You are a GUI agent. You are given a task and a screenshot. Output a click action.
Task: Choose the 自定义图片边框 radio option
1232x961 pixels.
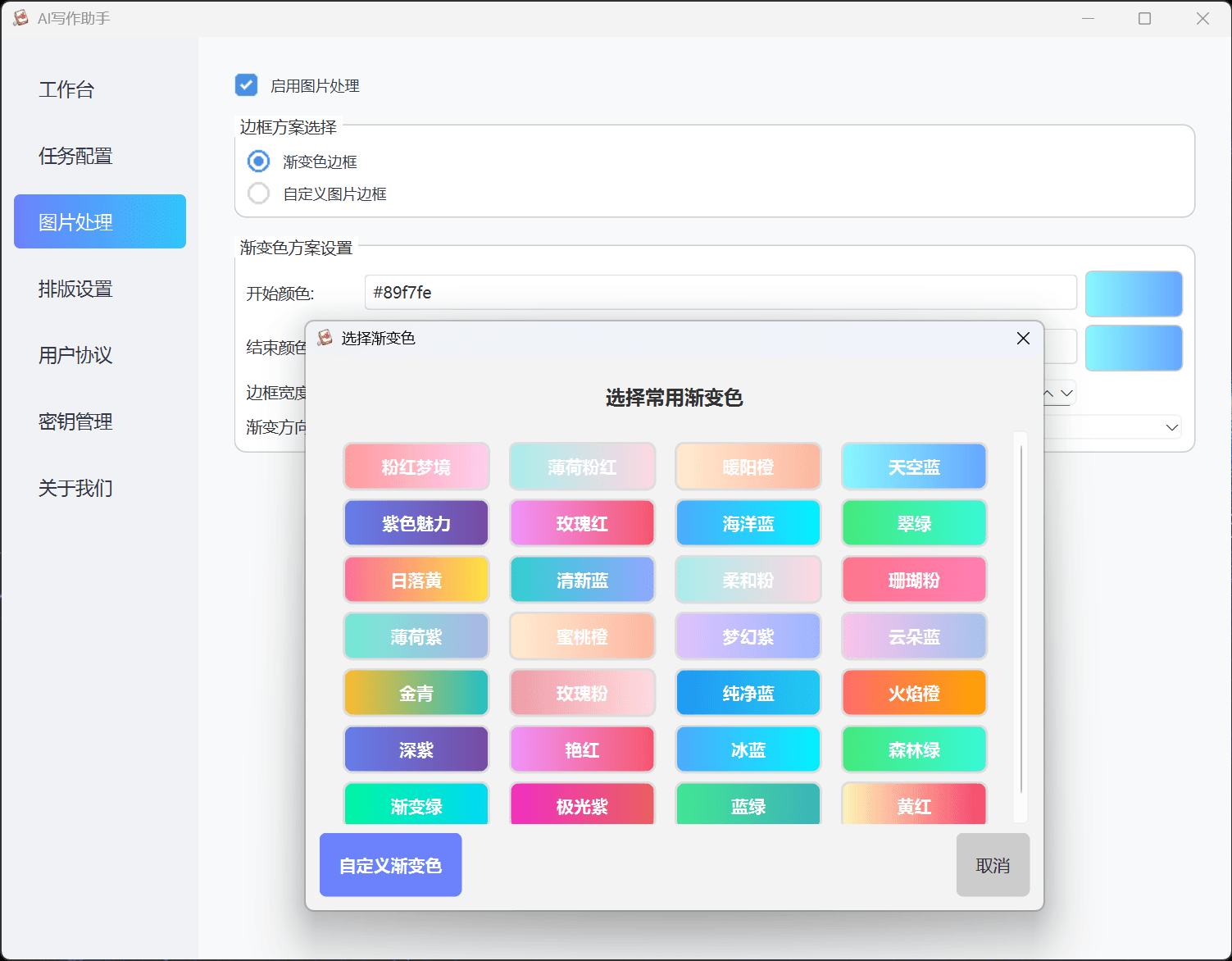tap(258, 193)
